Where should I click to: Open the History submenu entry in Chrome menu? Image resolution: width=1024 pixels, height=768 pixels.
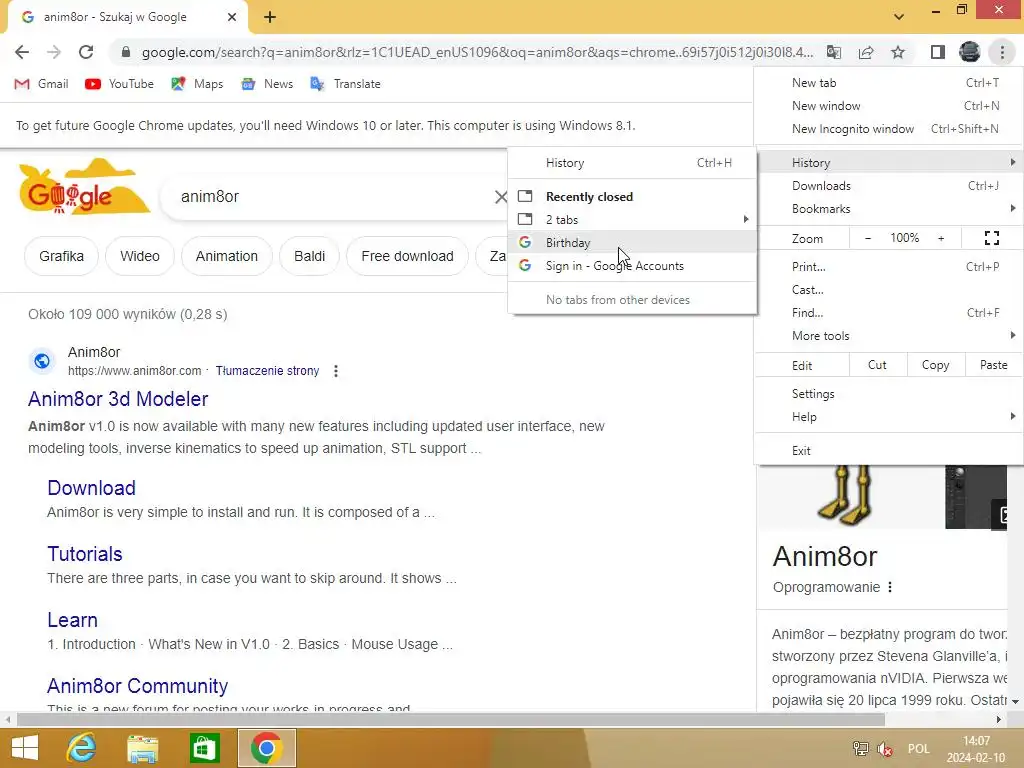[888, 163]
